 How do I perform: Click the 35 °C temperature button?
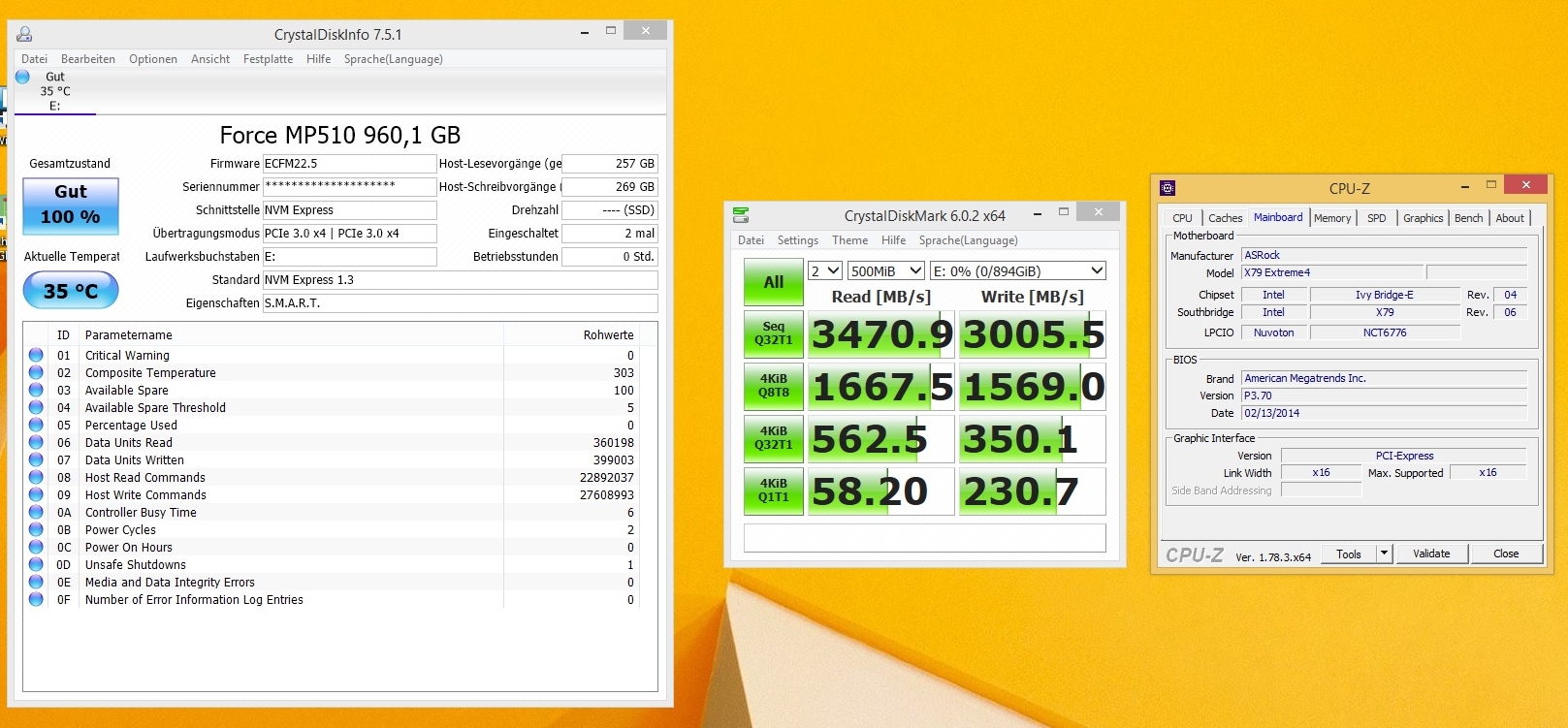point(71,290)
